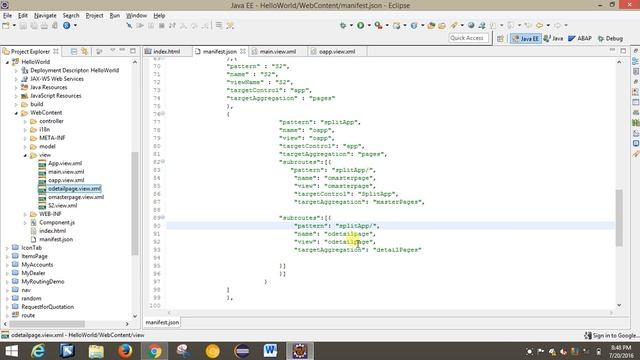The width and height of the screenshot is (640, 360).
Task: Select manifest.json in Project Explorer
Action: (x=56, y=240)
